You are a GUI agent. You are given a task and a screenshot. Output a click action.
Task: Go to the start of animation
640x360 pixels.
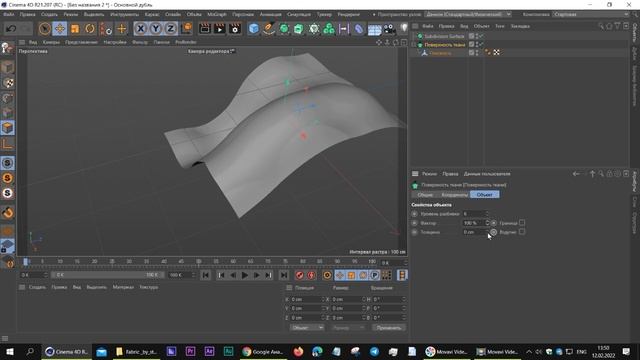205,276
